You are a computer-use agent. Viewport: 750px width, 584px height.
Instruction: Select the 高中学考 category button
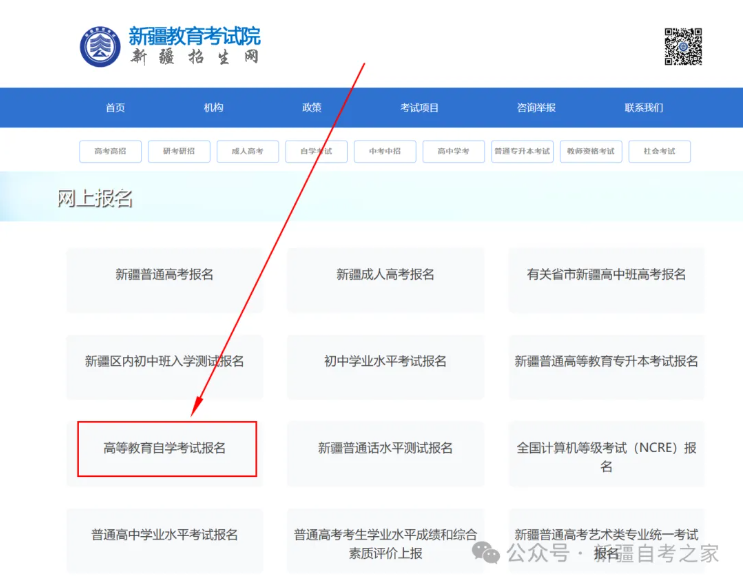click(453, 151)
